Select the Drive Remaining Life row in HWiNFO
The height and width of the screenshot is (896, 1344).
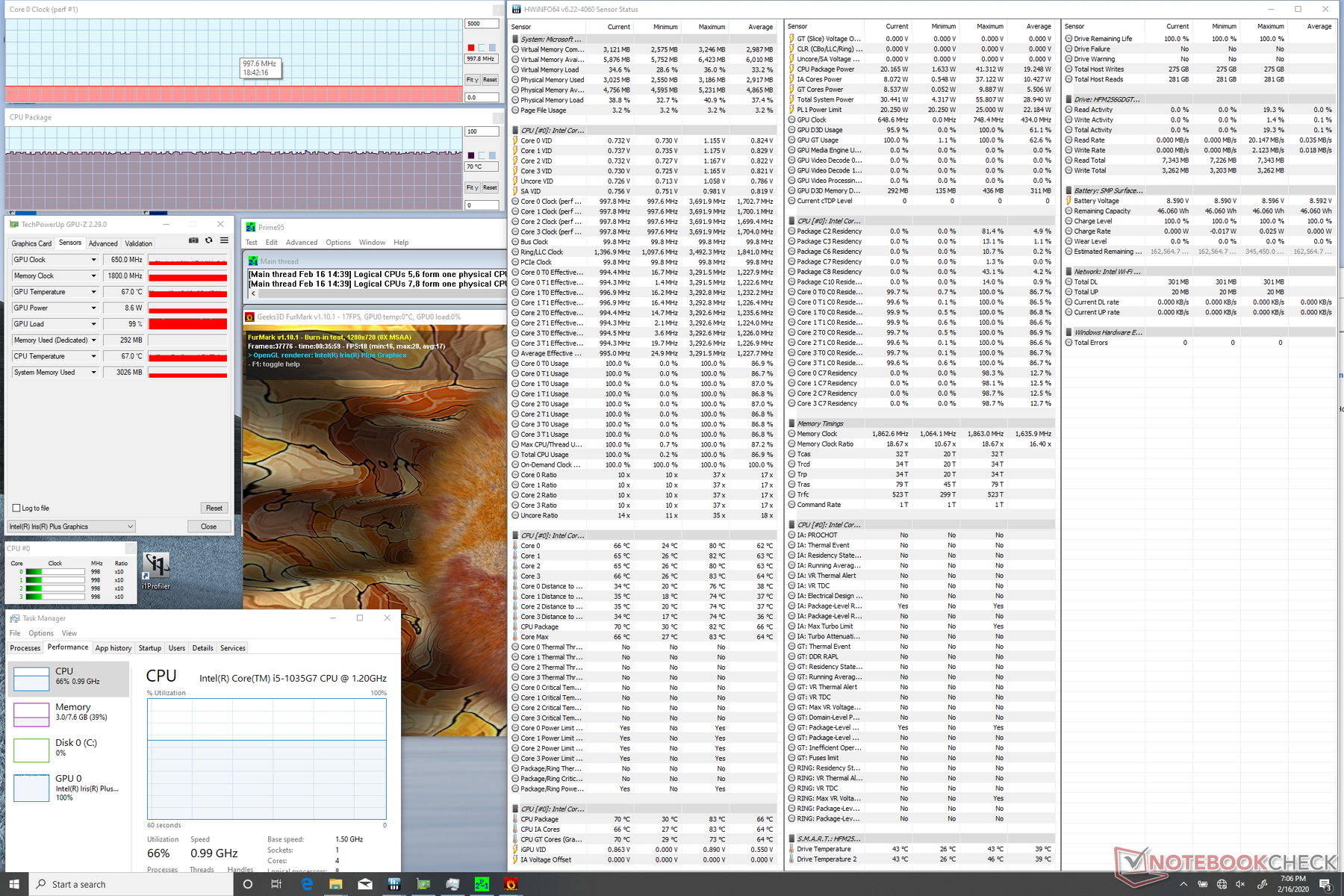click(x=1198, y=39)
